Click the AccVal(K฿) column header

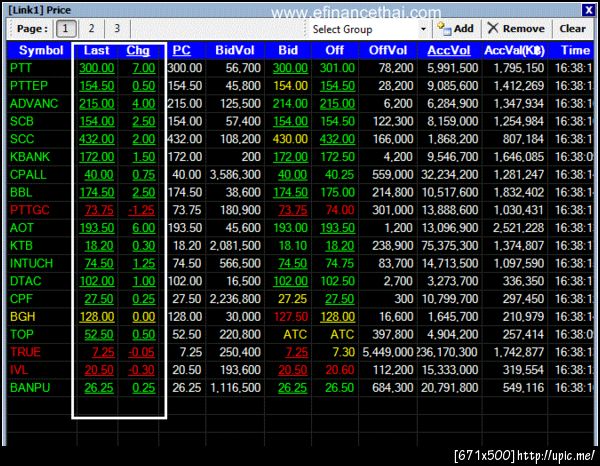click(514, 51)
